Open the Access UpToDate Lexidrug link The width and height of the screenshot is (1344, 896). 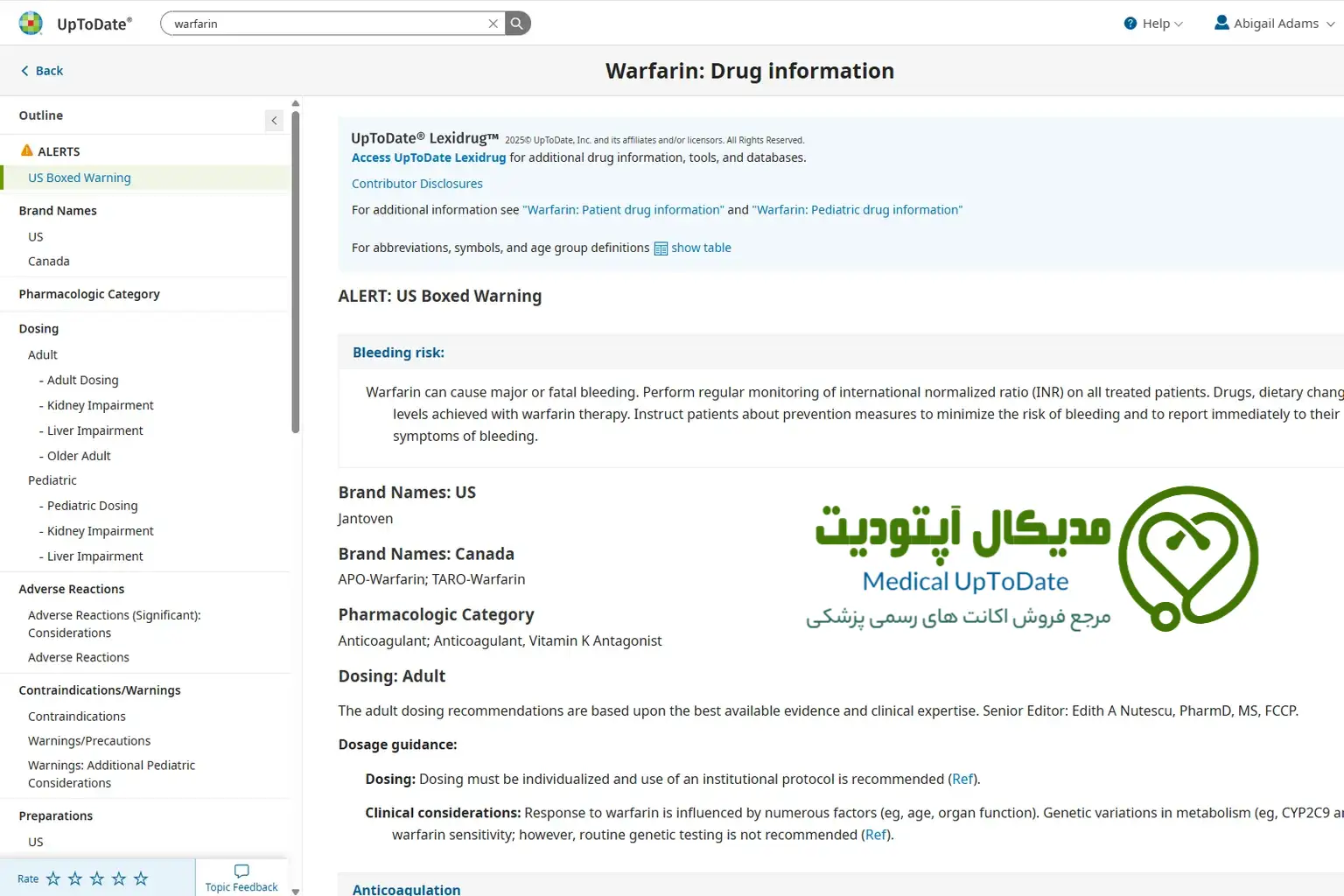429,157
